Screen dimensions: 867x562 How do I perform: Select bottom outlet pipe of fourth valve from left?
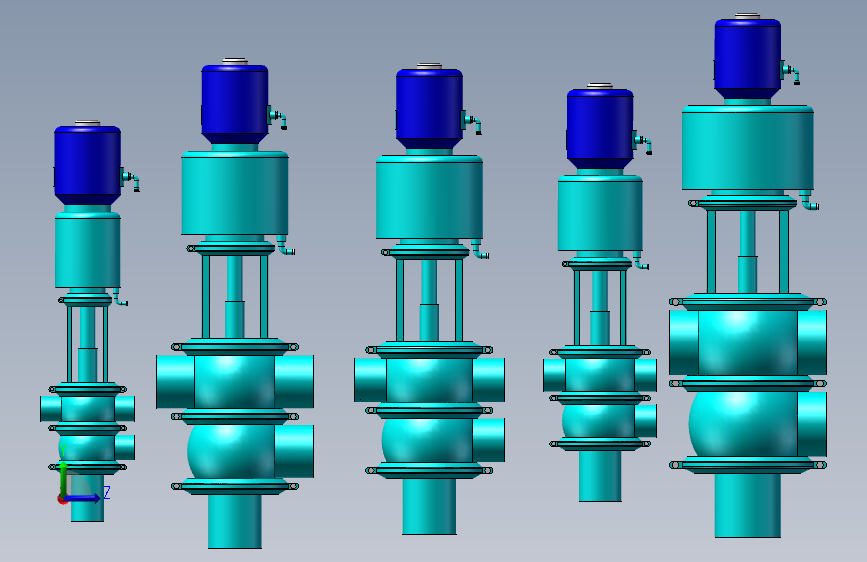tap(600, 476)
